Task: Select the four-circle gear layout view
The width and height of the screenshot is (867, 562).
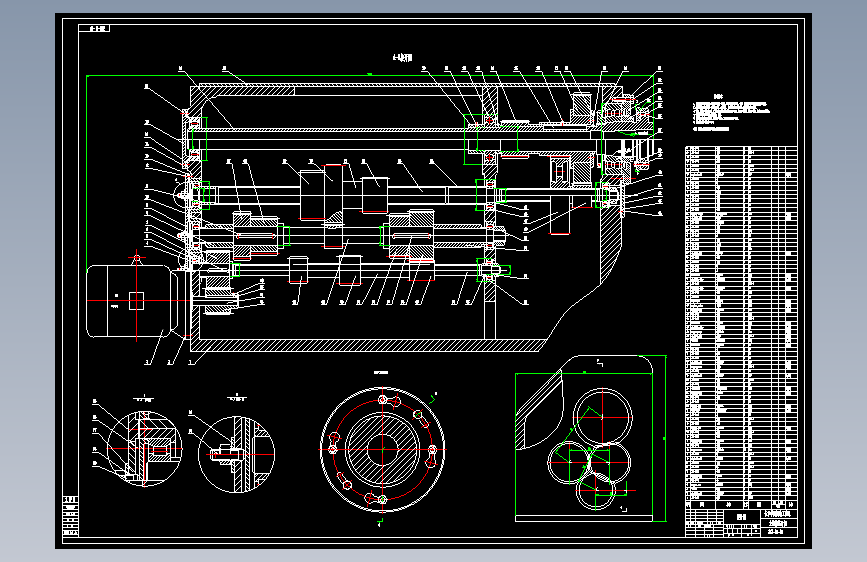Action: tap(591, 438)
